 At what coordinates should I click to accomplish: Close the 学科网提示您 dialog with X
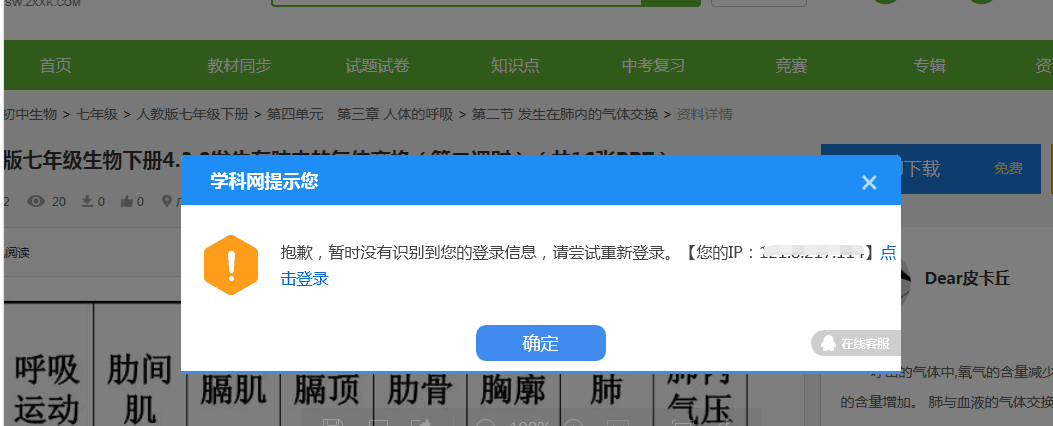869,182
